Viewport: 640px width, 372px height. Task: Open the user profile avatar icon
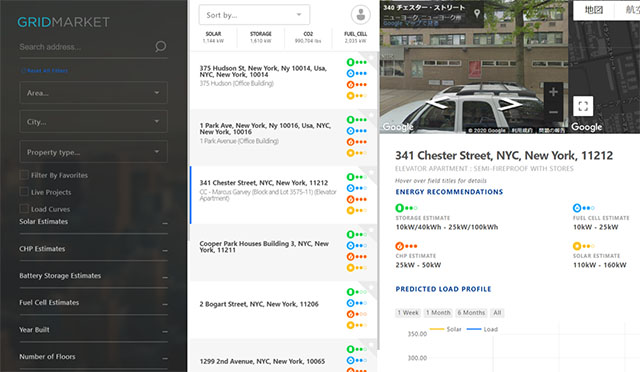pos(361,15)
